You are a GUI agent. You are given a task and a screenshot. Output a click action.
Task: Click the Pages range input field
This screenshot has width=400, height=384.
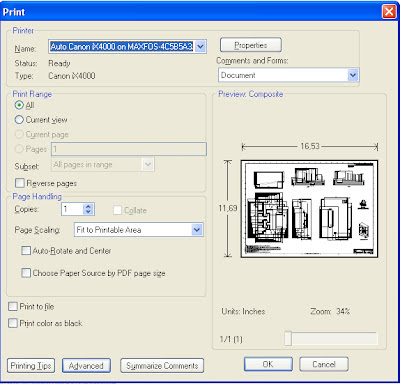pos(129,149)
